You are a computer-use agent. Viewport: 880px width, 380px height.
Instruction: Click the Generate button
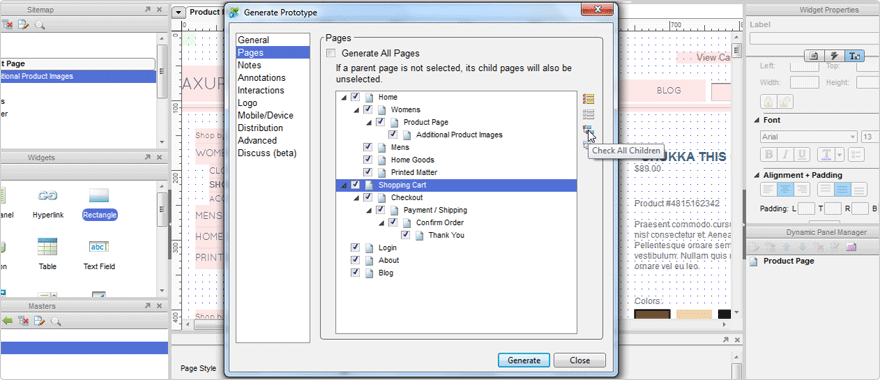tap(524, 360)
